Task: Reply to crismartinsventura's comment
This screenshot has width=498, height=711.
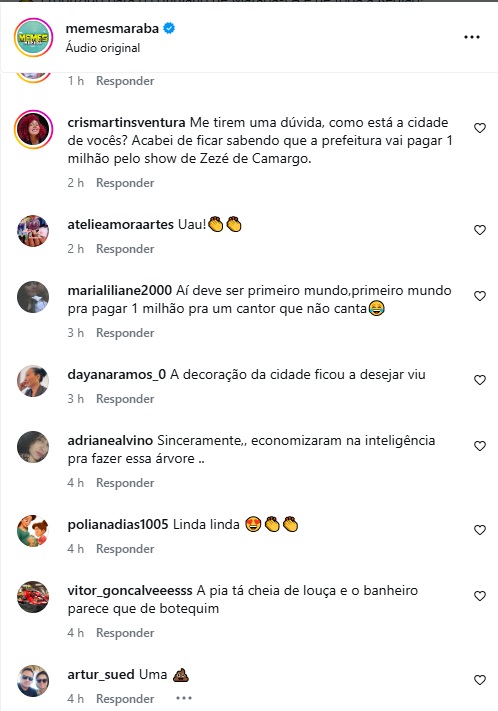Action: click(125, 183)
